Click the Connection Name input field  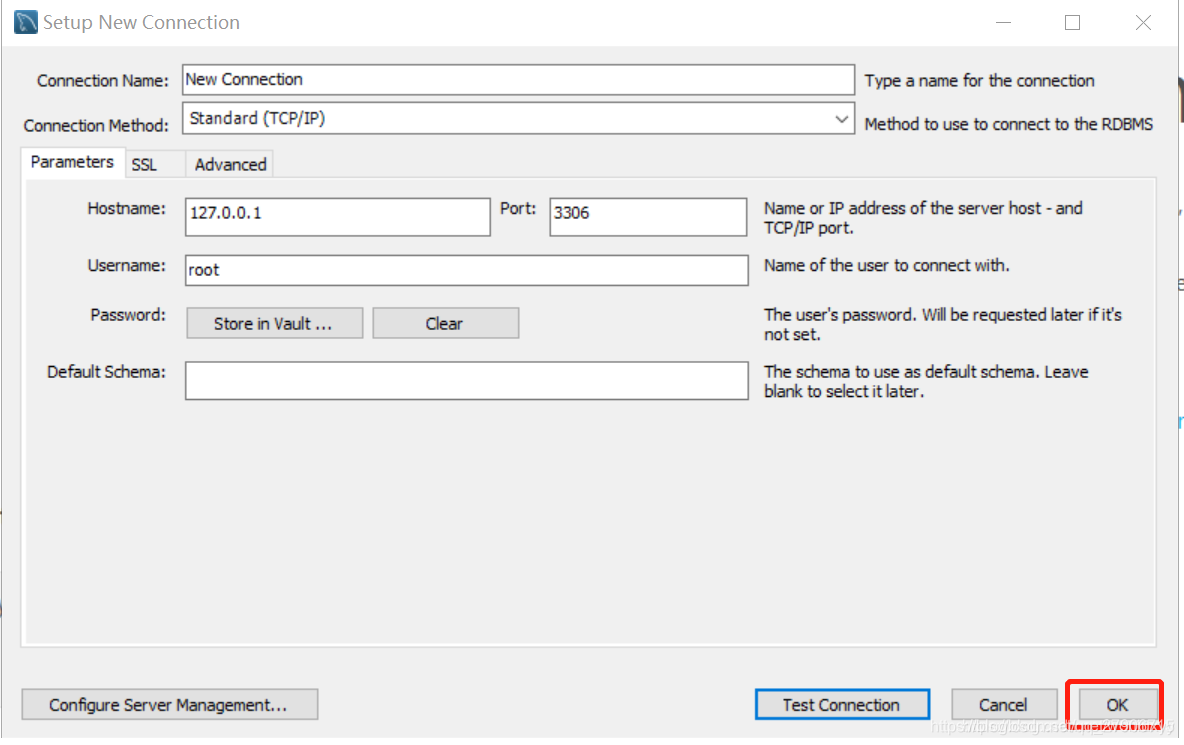[x=518, y=79]
